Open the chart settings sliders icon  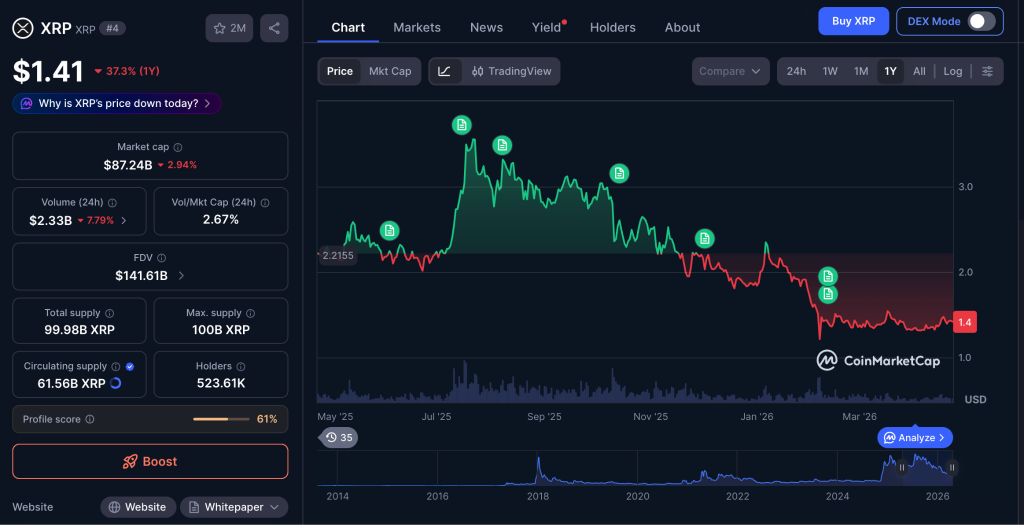(x=987, y=71)
